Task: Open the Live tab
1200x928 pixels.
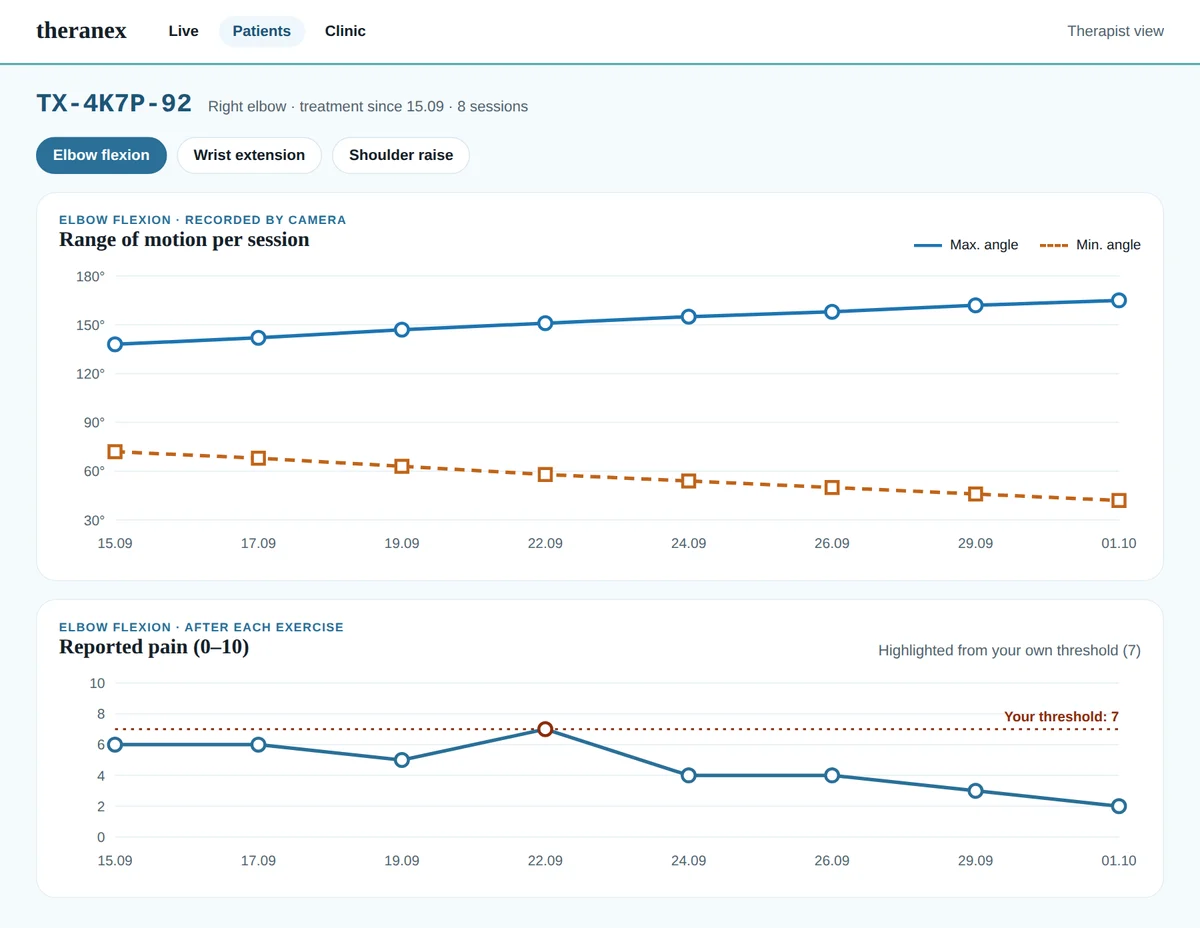Action: [x=183, y=31]
